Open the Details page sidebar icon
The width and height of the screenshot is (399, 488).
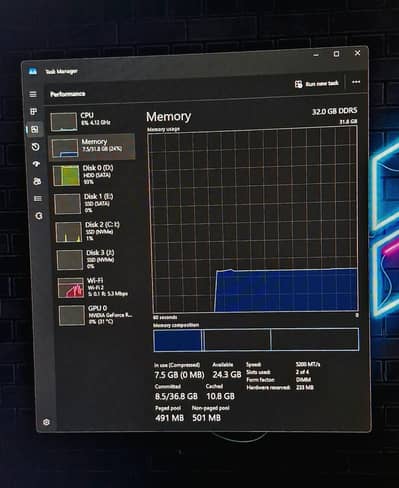click(38, 199)
